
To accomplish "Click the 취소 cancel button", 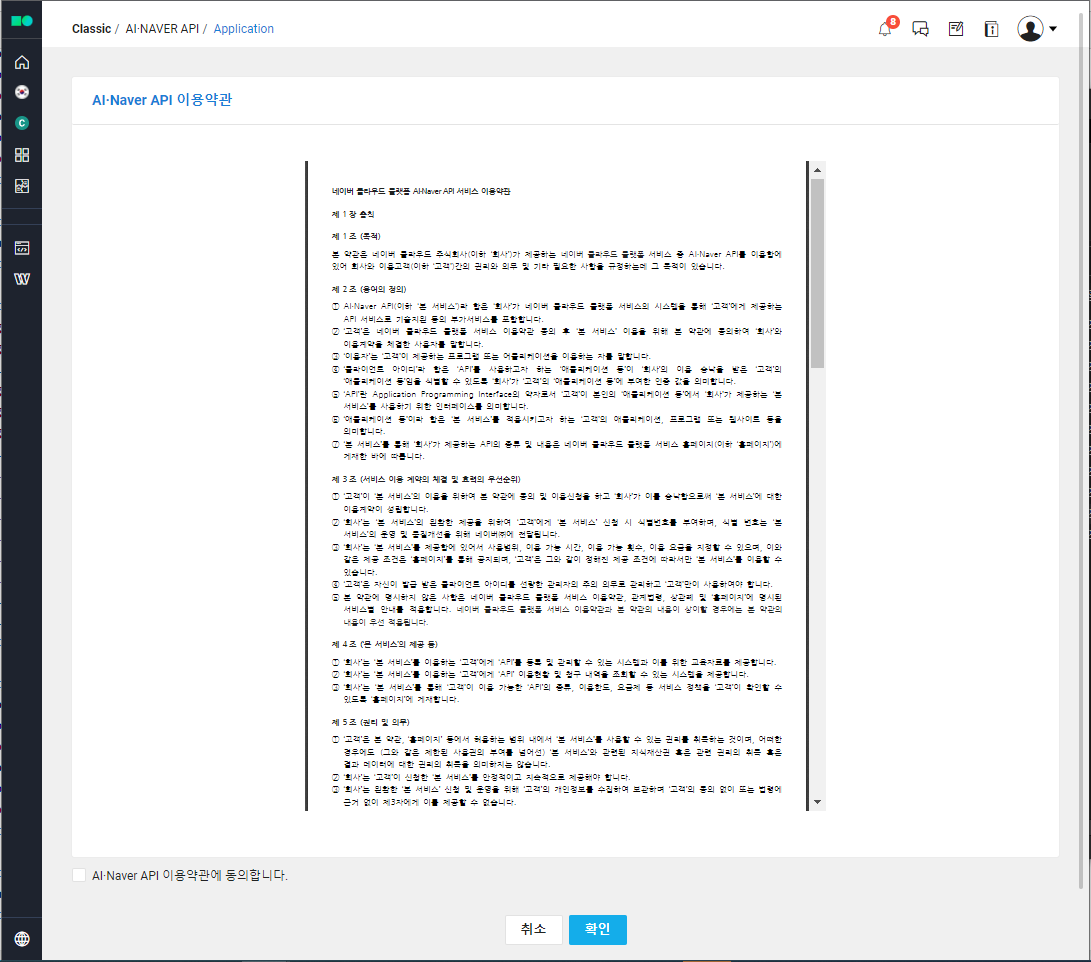I will point(534,929).
